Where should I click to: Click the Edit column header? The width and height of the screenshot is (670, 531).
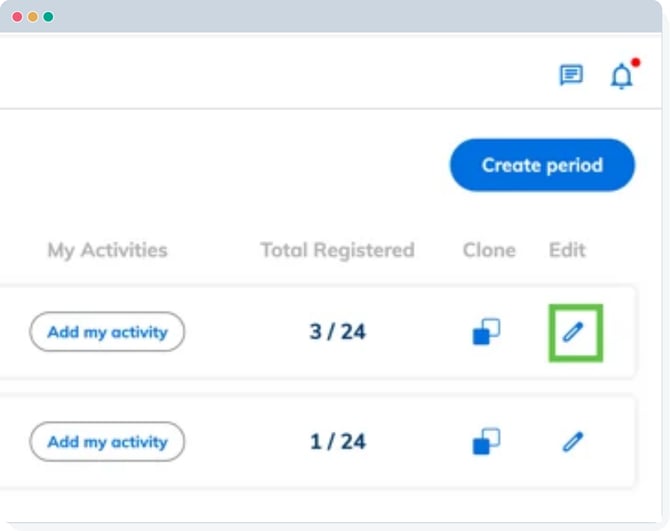coord(567,250)
